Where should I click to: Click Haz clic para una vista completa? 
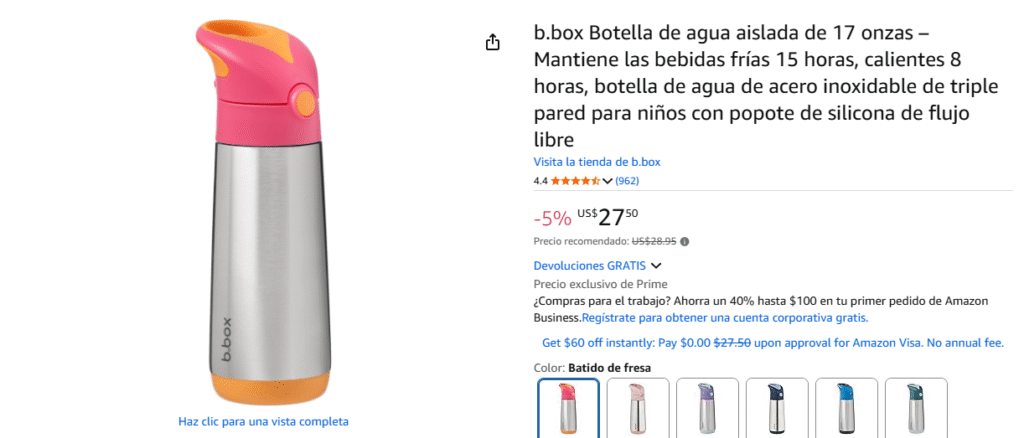coord(263,421)
